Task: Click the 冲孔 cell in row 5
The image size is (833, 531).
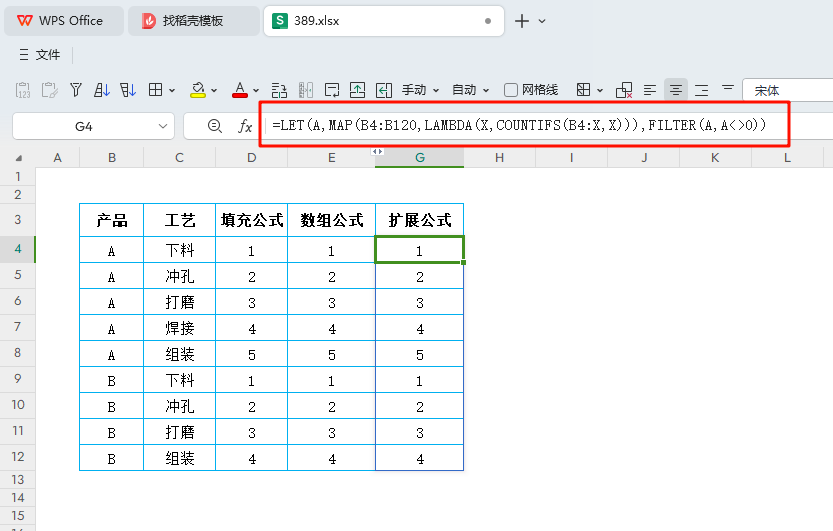Action: tap(180, 276)
